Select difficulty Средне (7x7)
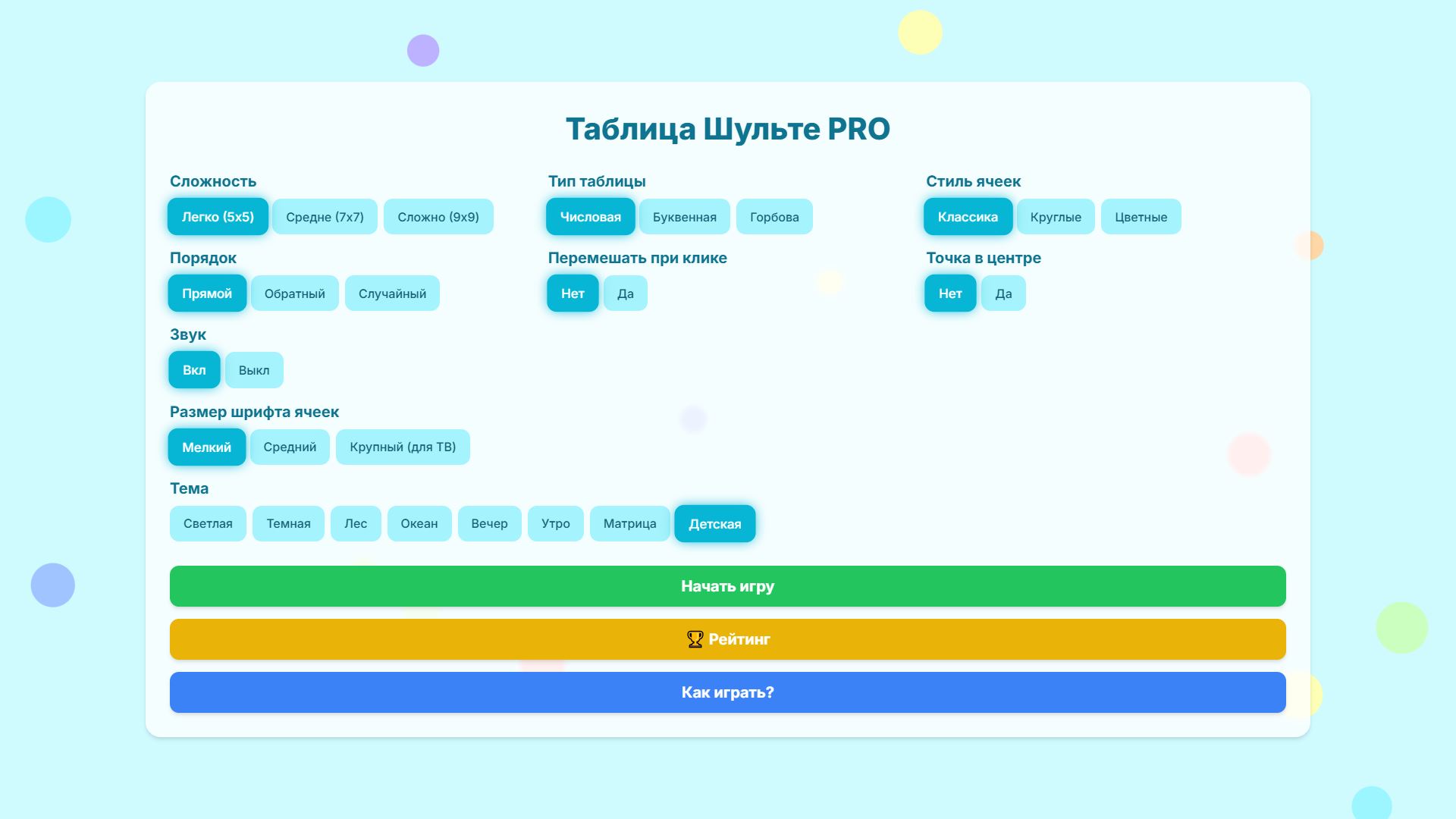1456x819 pixels. point(325,217)
